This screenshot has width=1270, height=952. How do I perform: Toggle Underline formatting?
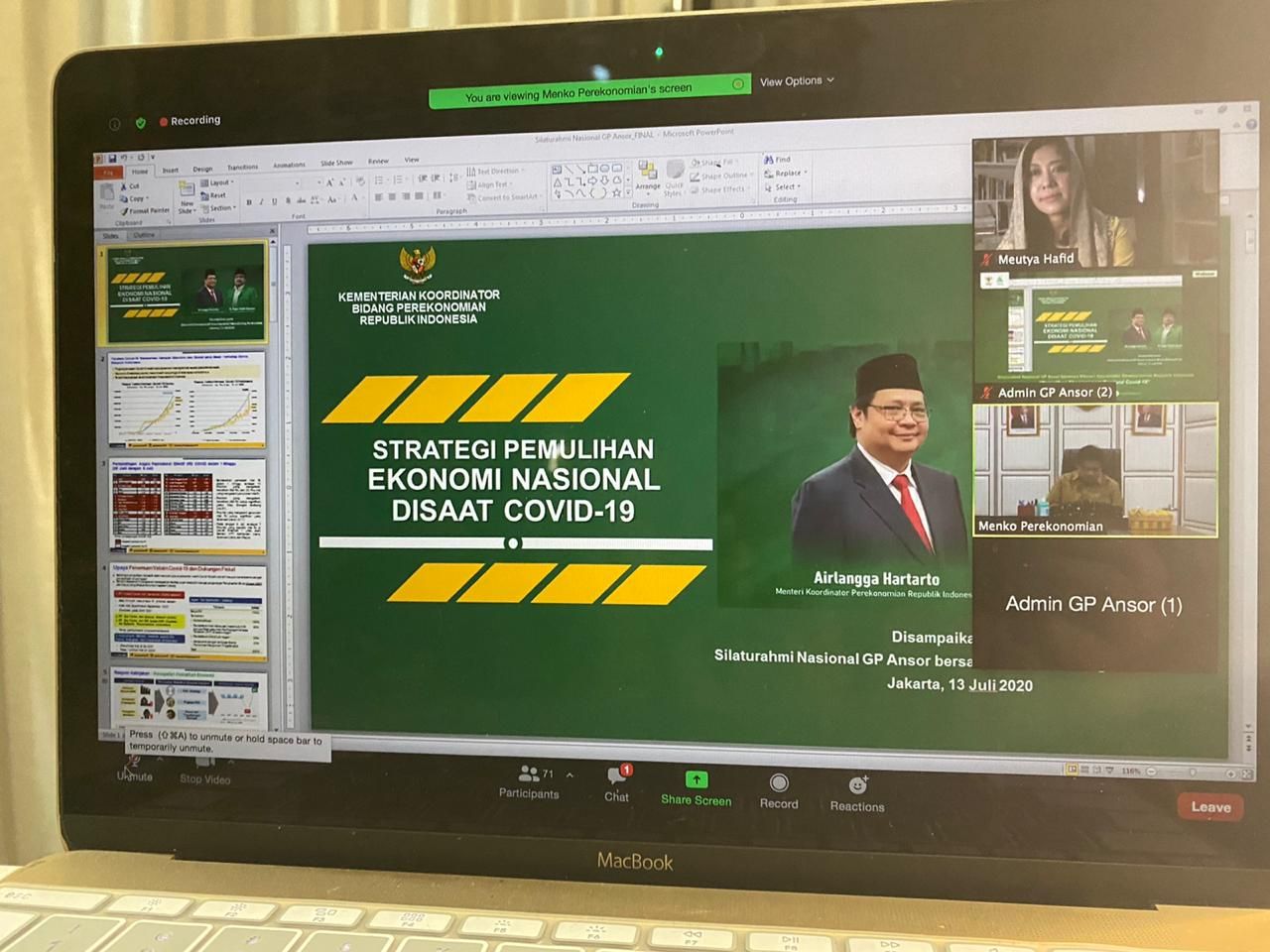pos(275,201)
